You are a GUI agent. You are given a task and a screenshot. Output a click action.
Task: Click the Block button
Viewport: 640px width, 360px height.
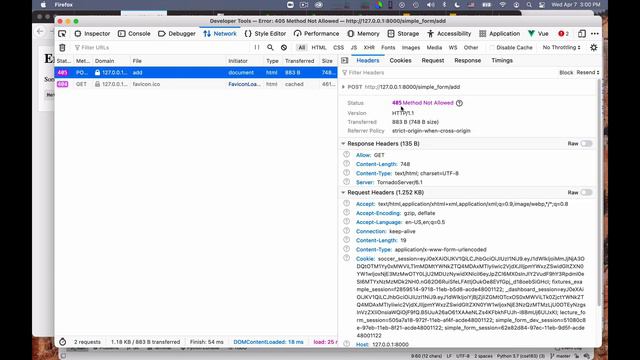pos(566,73)
